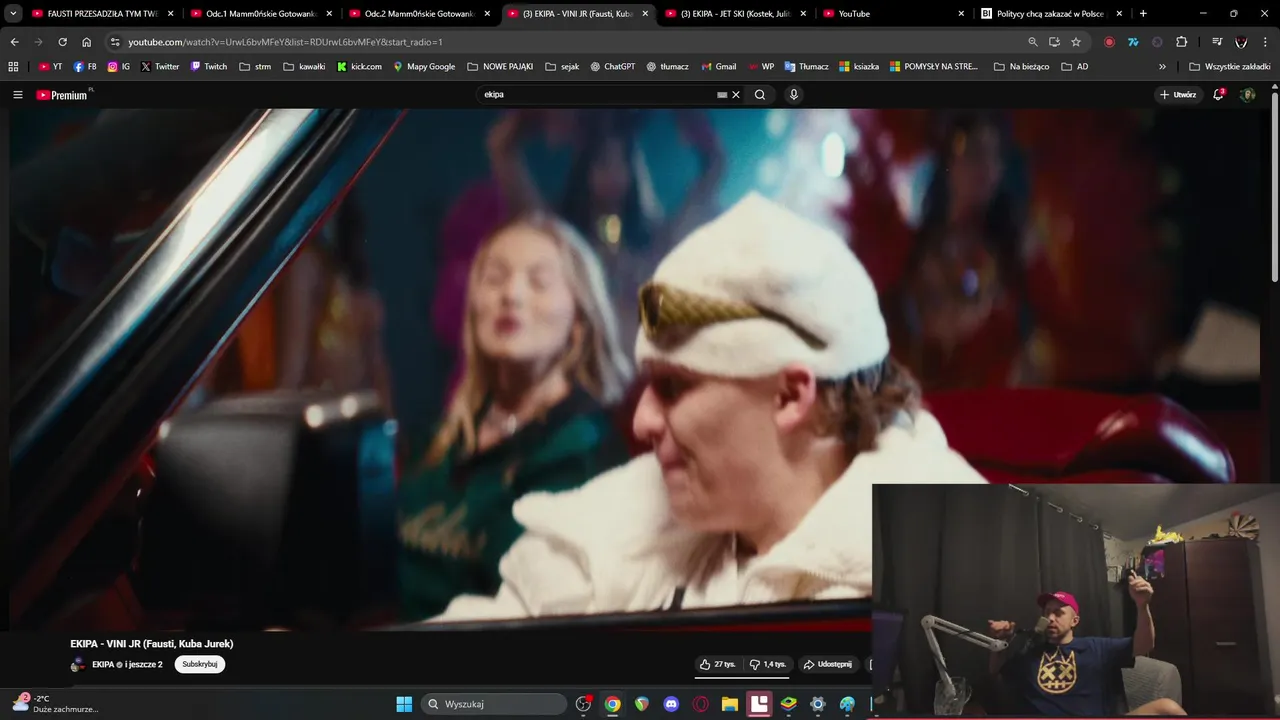Open the sejak bookmark folder
Screen dimensions: 1280x720
click(563, 67)
